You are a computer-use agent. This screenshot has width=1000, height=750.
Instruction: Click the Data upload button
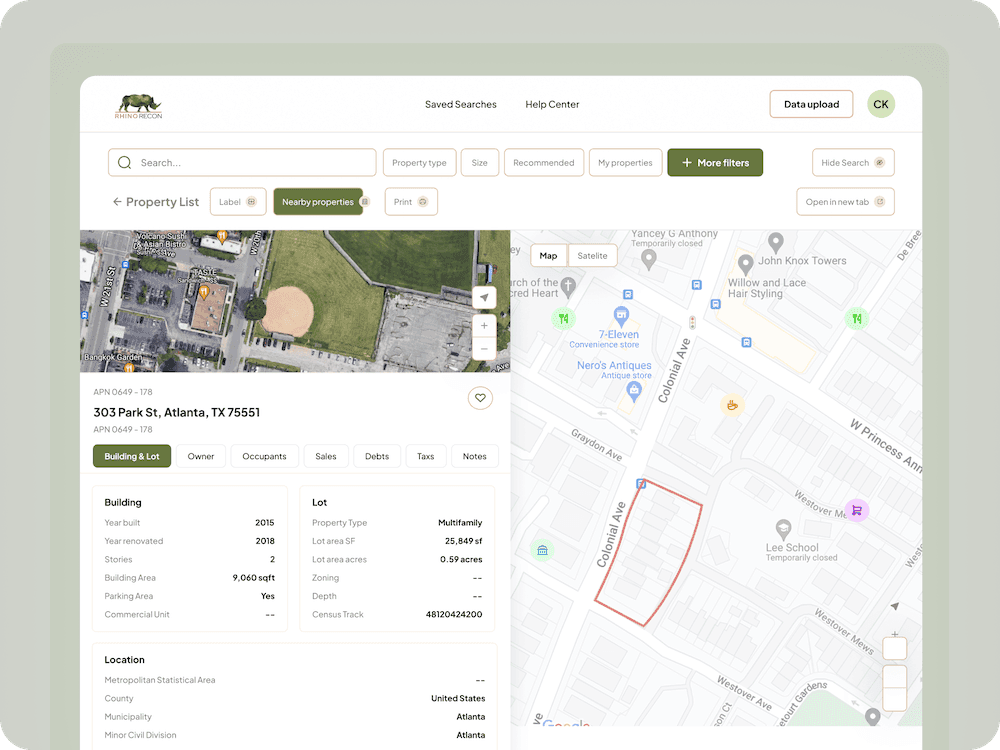[811, 105]
